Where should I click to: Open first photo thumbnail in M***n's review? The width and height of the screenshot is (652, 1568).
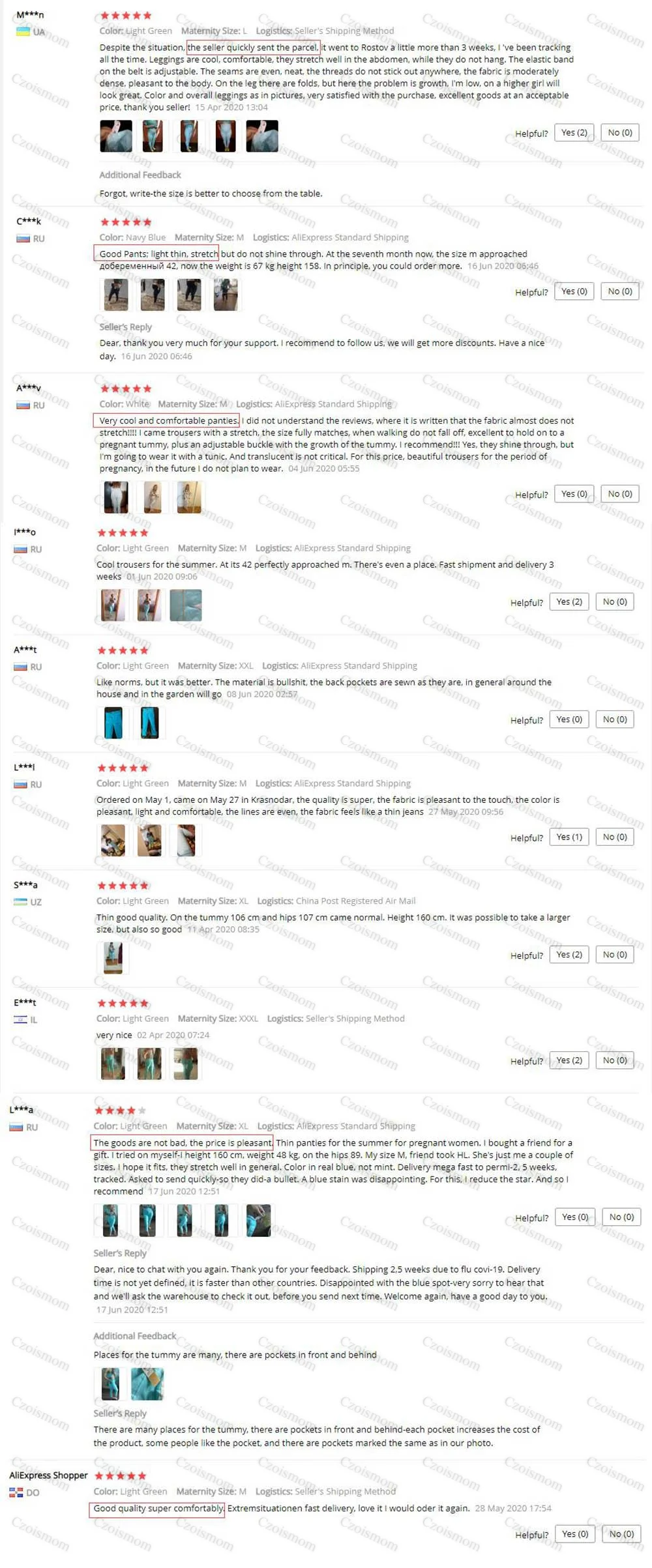coord(116,136)
